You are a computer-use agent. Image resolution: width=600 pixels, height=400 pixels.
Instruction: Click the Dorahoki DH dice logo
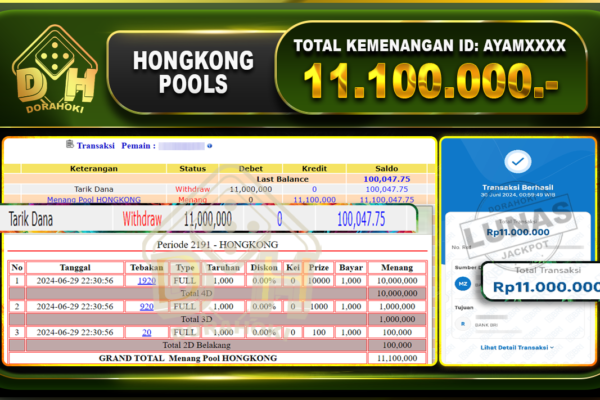tap(55, 70)
